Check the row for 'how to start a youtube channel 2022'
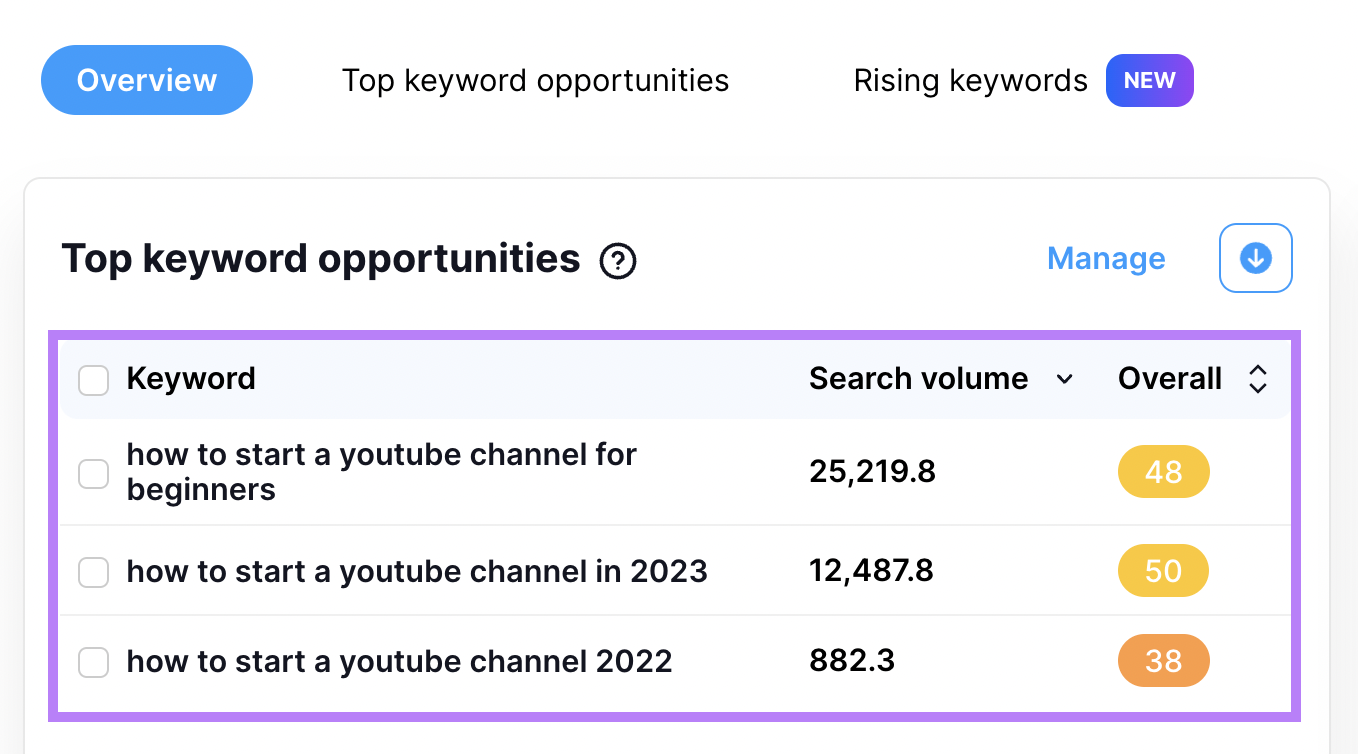This screenshot has width=1358, height=754. [93, 662]
